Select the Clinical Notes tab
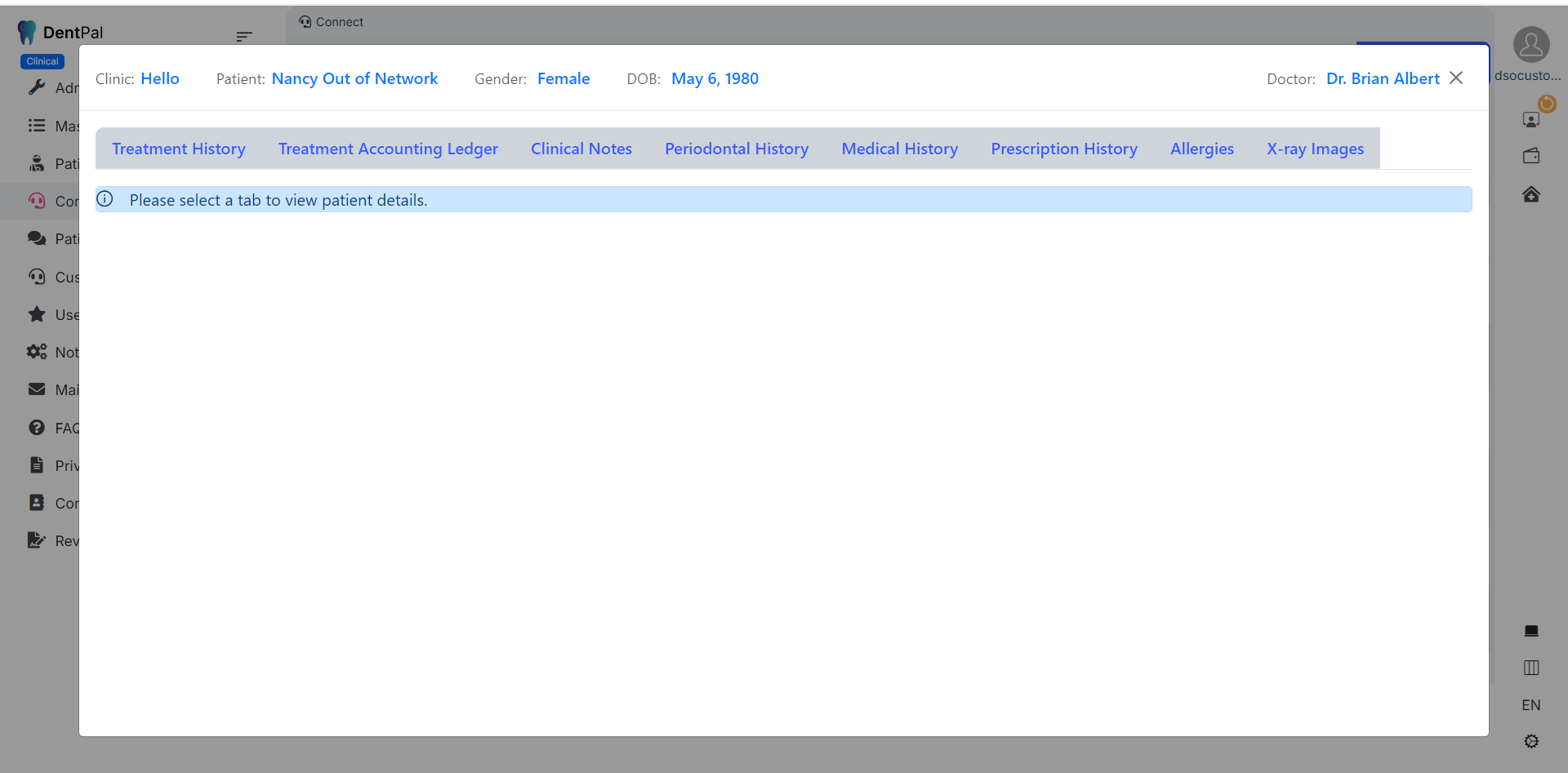Screen dimensions: 1568x773 tap(581, 149)
